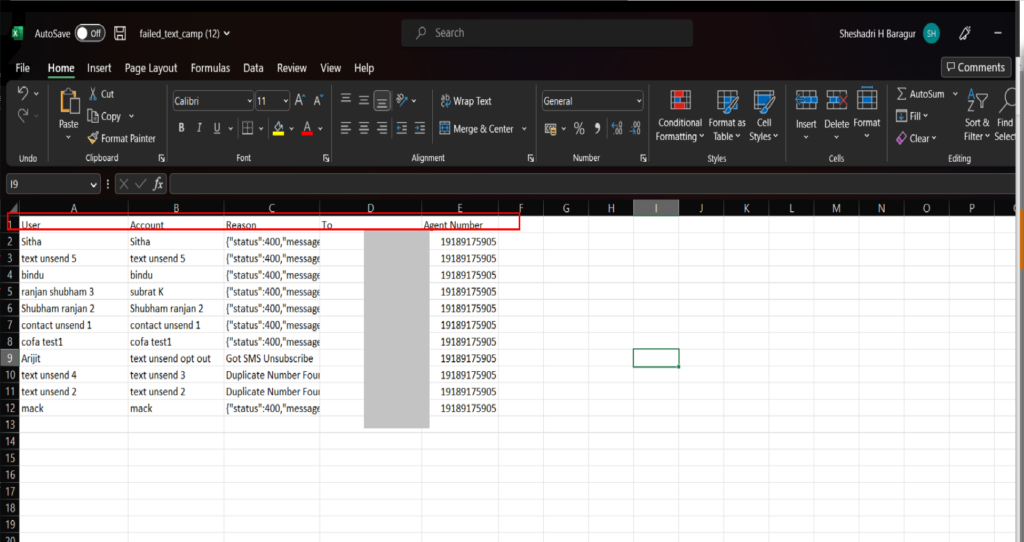Click the Decrease Decimal icon
The image size is (1024, 542).
pos(635,129)
